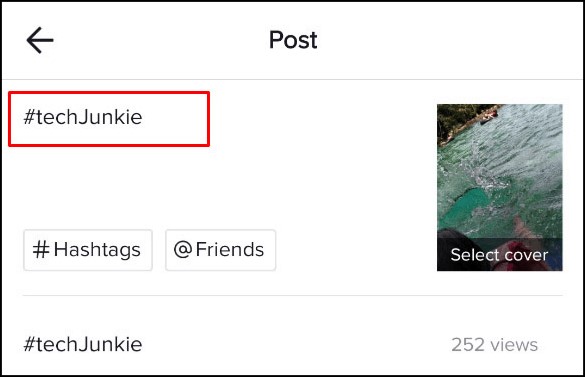This screenshot has height=377, width=585.
Task: Click the word views beside 252
Action: pyautogui.click(x=514, y=345)
